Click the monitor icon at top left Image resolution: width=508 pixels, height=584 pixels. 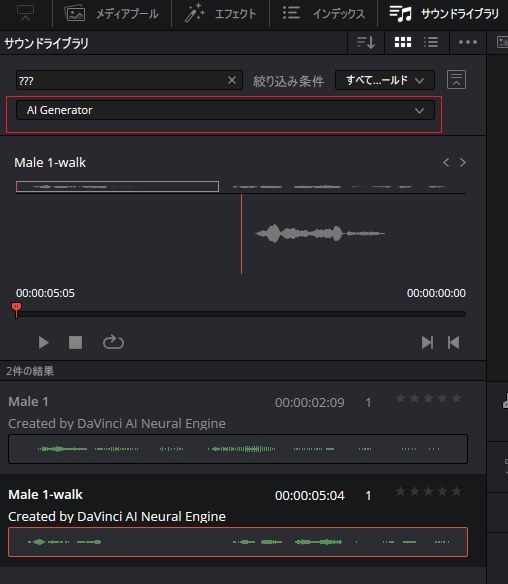pyautogui.click(x=26, y=13)
